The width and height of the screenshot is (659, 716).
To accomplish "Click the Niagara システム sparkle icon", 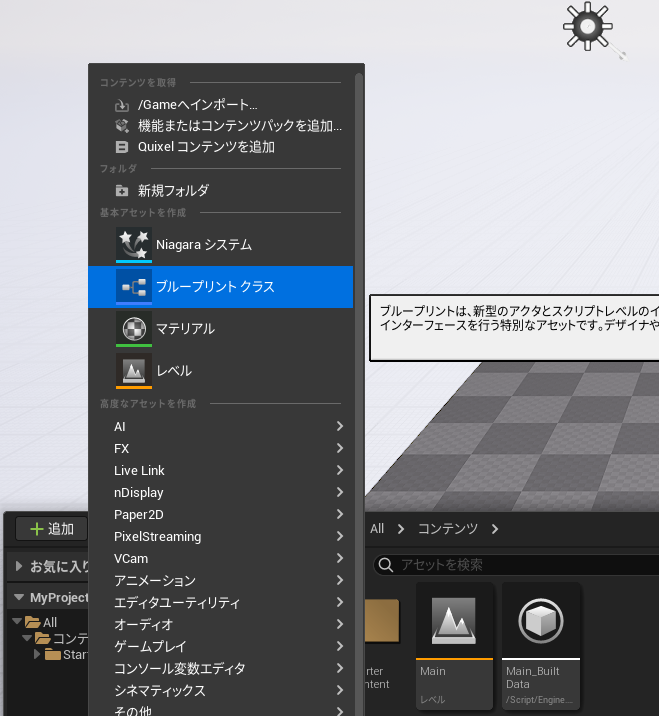I will pos(134,245).
